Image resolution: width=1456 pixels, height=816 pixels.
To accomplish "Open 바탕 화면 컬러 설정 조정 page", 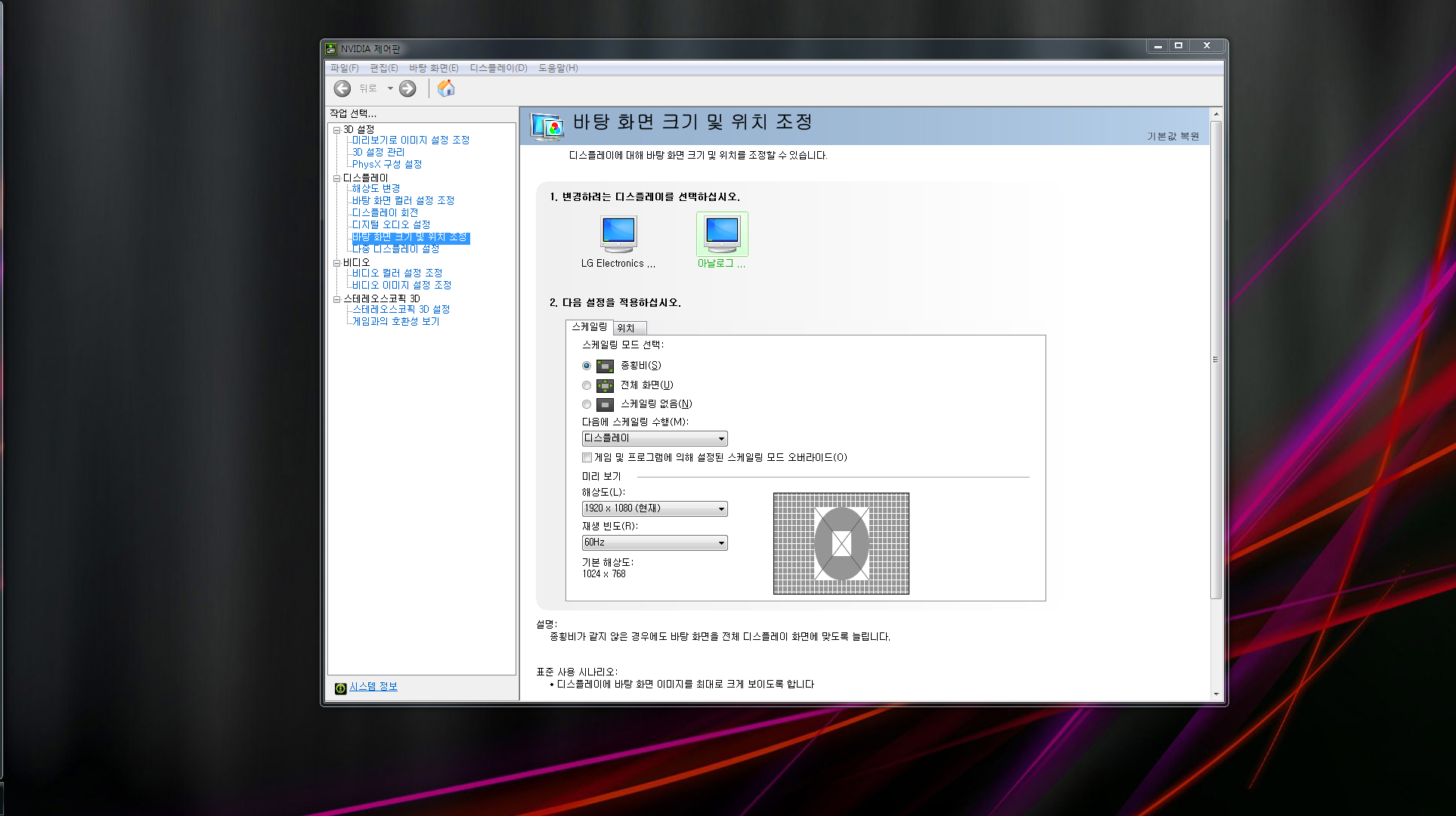I will (403, 201).
